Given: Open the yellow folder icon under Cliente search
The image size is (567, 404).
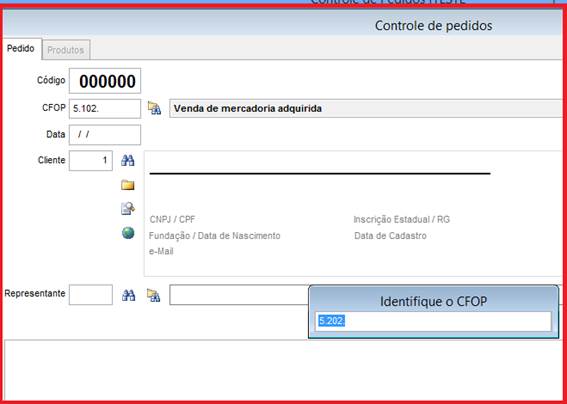Looking at the screenshot, I should click(x=128, y=185).
